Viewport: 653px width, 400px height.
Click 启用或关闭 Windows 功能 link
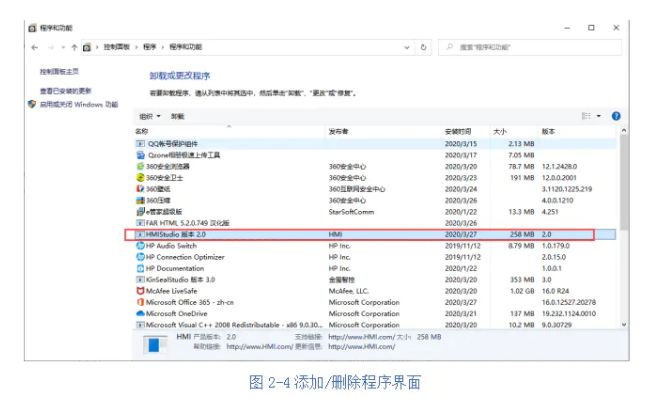coord(78,104)
